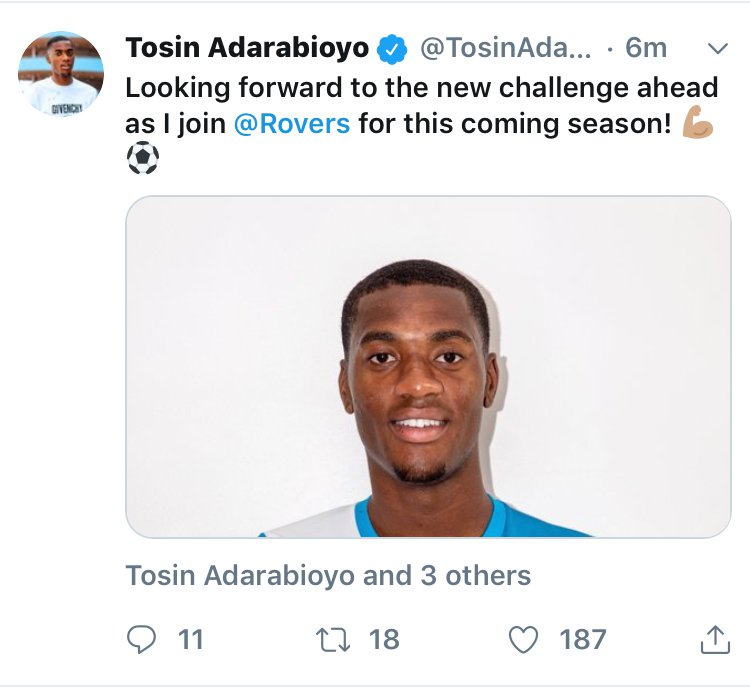Click the @TosinAda... handle
Screen dimensions: 750x694
[506, 48]
